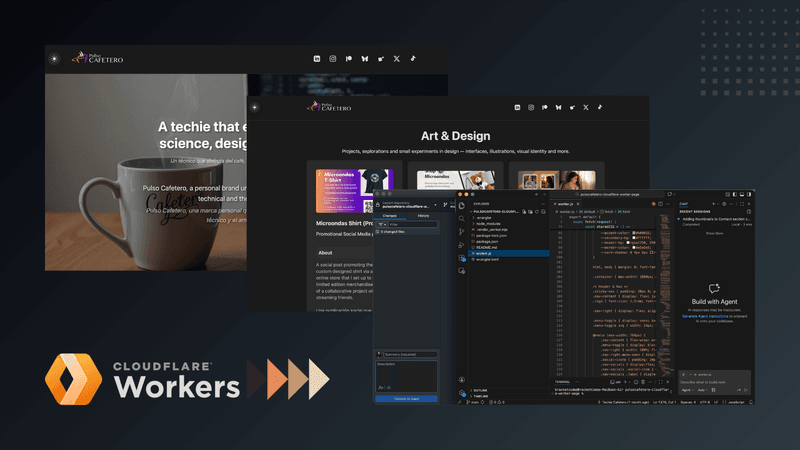Open Remote Explorer icon in VS Code activity bar
The width and height of the screenshot is (800, 450).
click(462, 271)
